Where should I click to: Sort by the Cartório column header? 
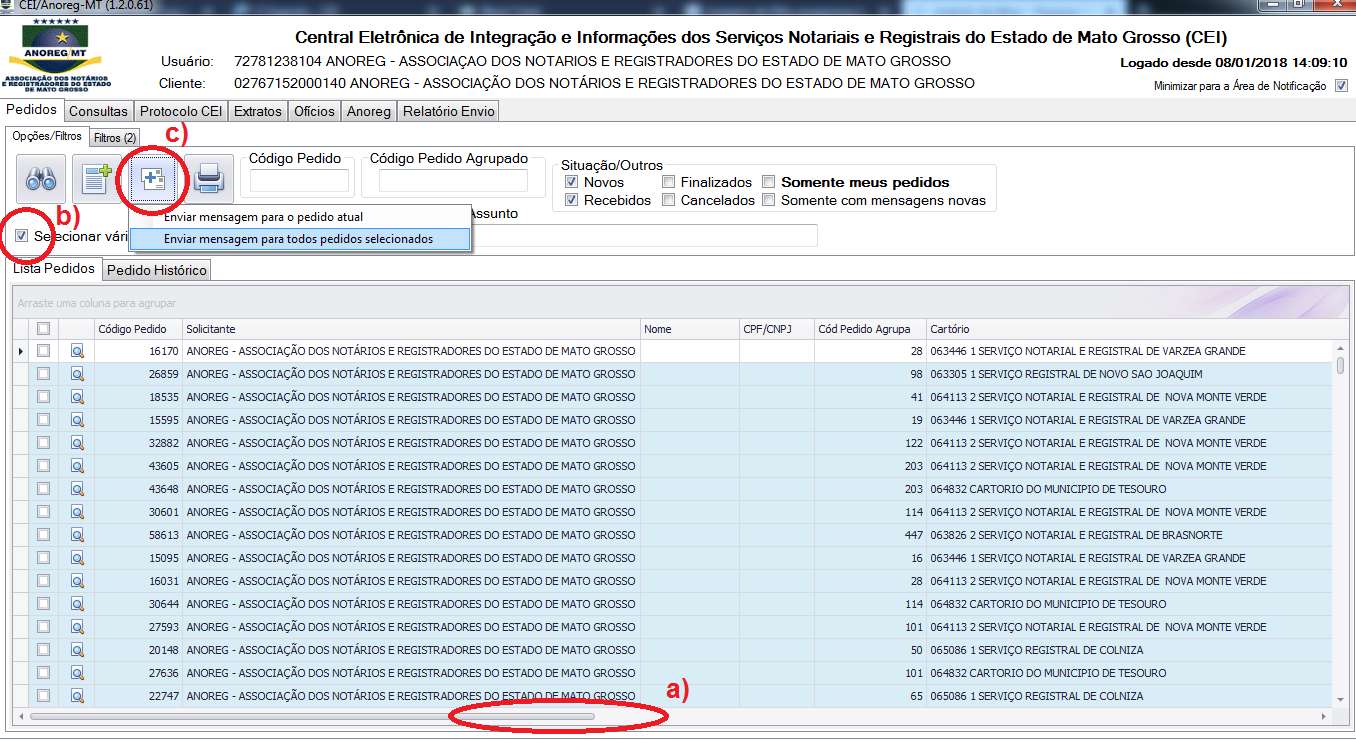(1130, 329)
